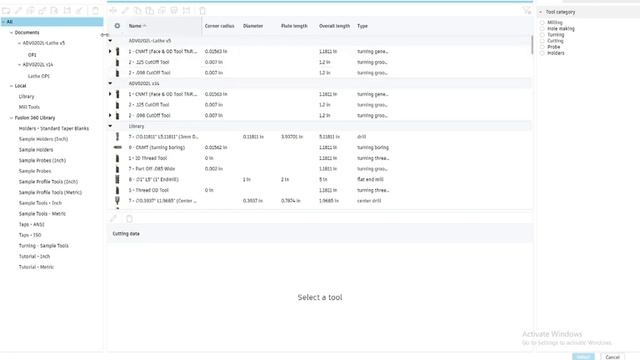
Task: Sort by Diameter column header
Action: tap(253, 26)
